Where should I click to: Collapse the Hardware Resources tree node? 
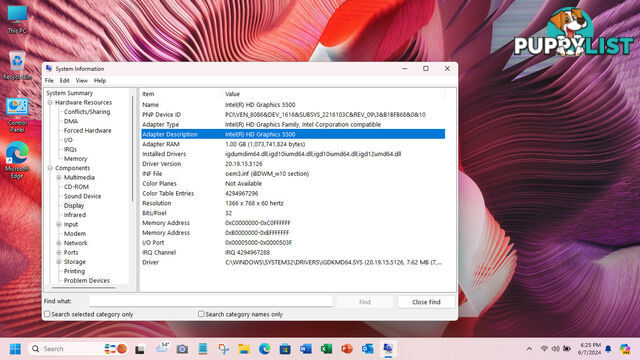pos(50,102)
